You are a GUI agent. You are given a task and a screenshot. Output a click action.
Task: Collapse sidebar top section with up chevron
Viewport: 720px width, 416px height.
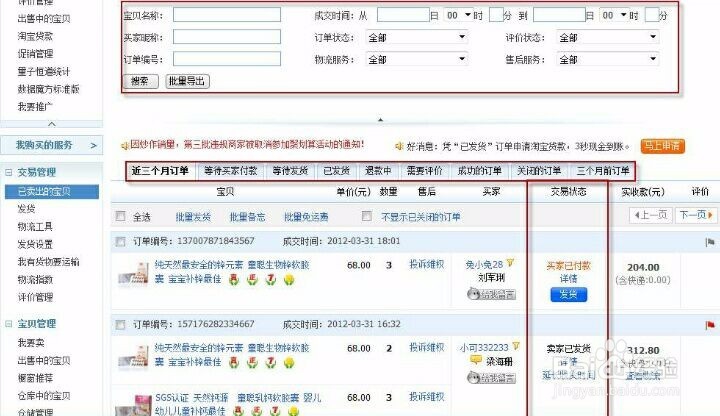(52, 124)
